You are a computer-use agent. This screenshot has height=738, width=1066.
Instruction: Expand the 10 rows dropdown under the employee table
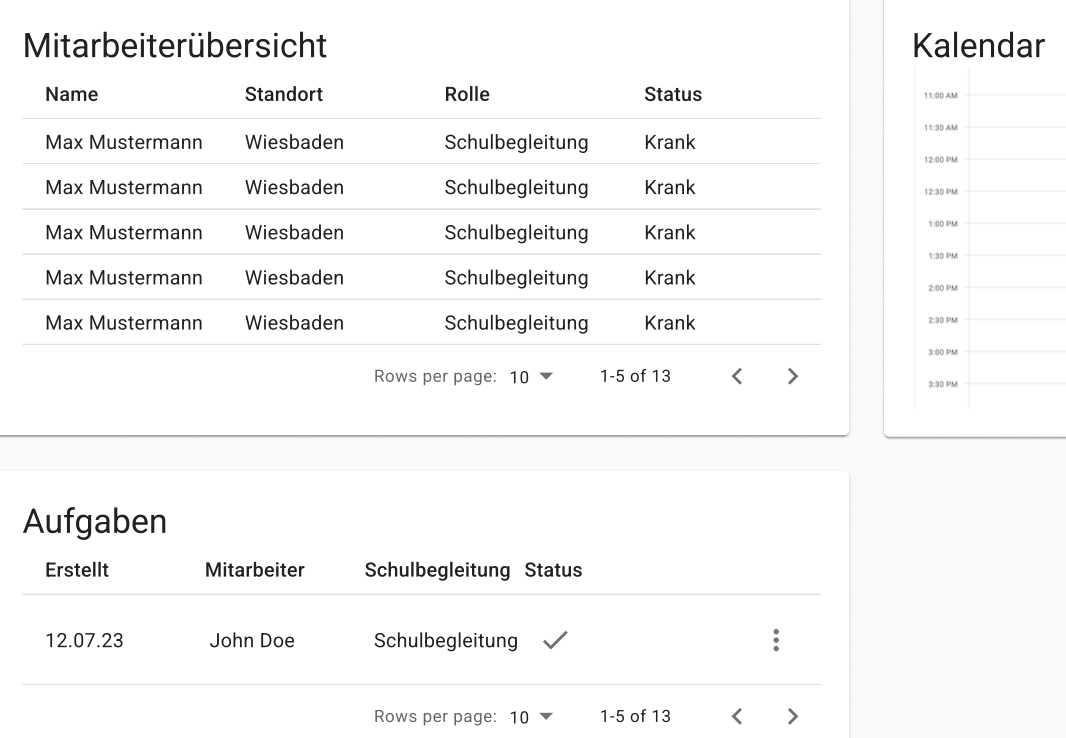click(529, 376)
